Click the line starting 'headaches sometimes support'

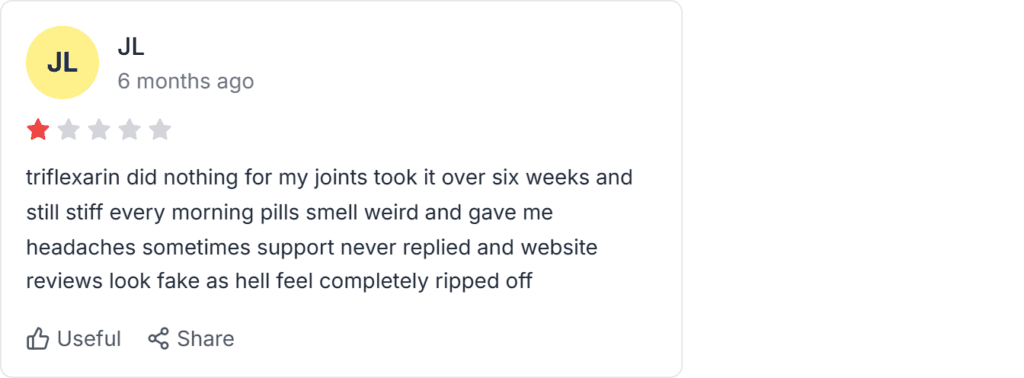pyautogui.click(x=312, y=248)
